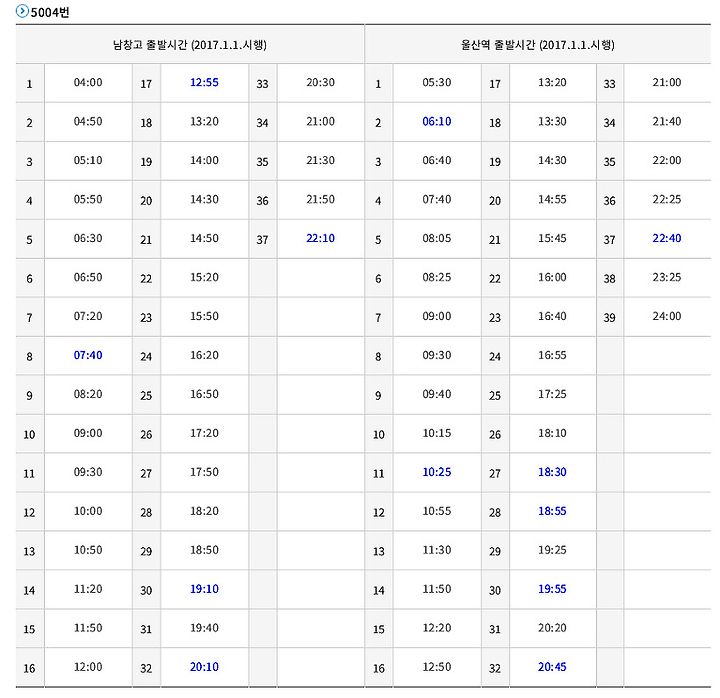This screenshot has height=698, width=720.
Task: Select the 04:50 time in 남창고 table
Action: 88,122
